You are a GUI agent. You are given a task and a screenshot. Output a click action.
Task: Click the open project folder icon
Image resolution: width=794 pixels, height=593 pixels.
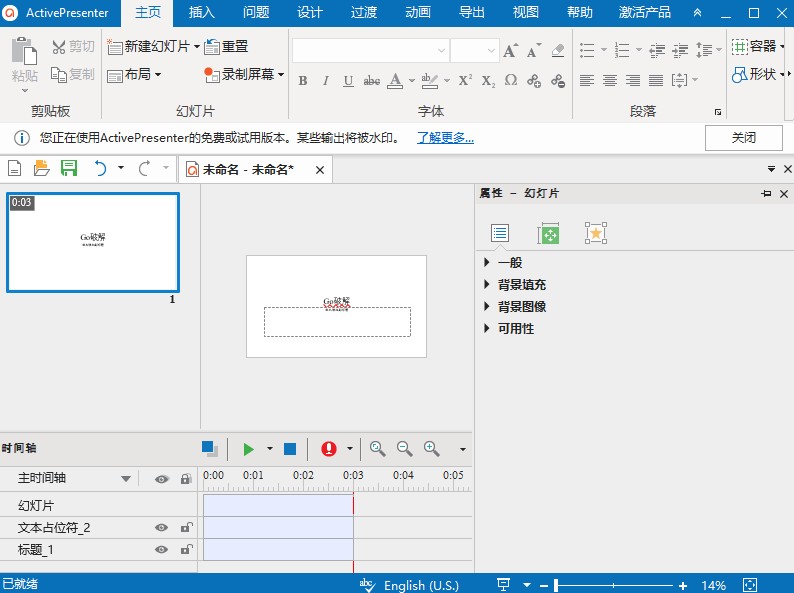[x=42, y=169]
